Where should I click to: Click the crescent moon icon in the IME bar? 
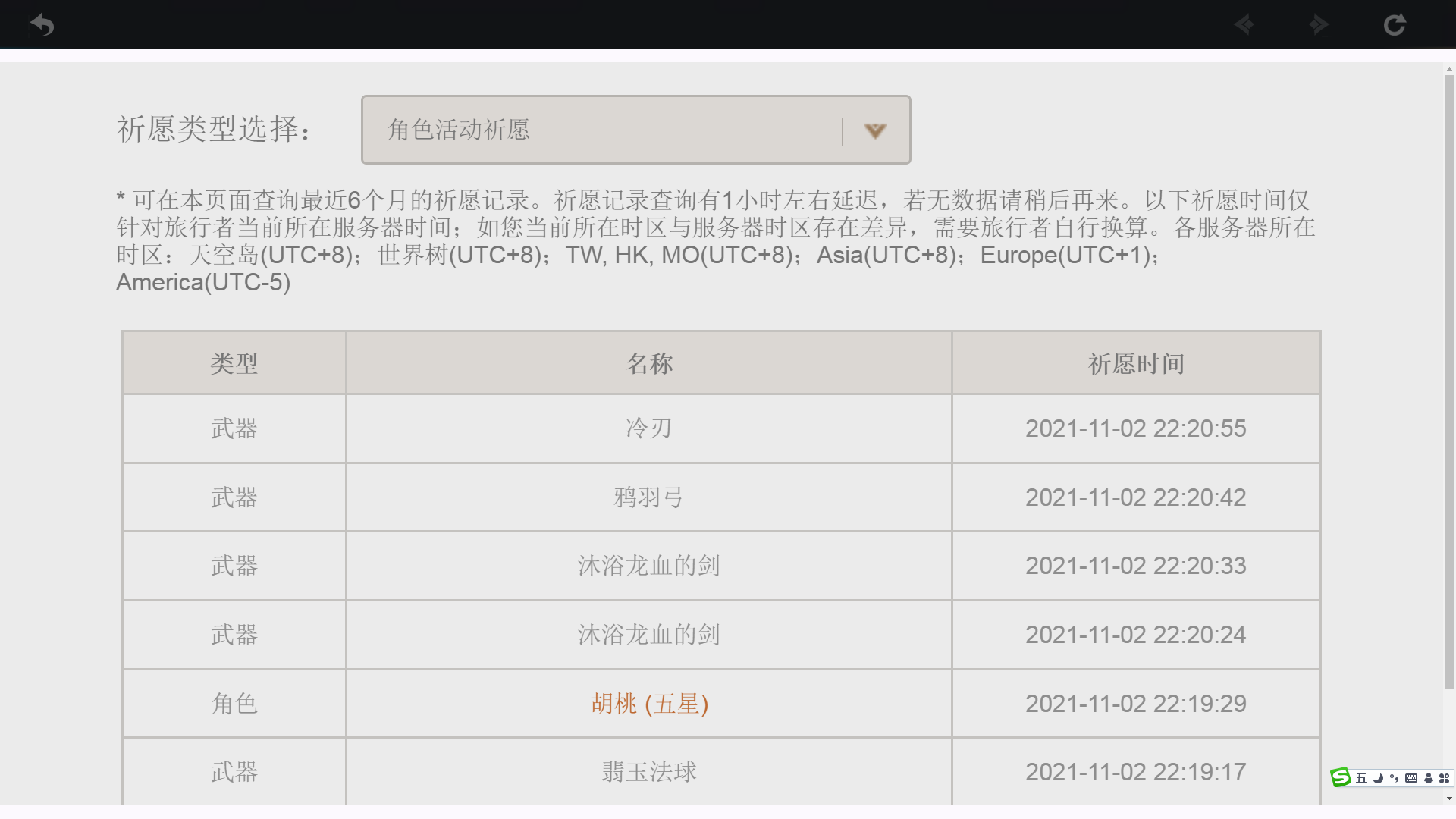pyautogui.click(x=1378, y=778)
